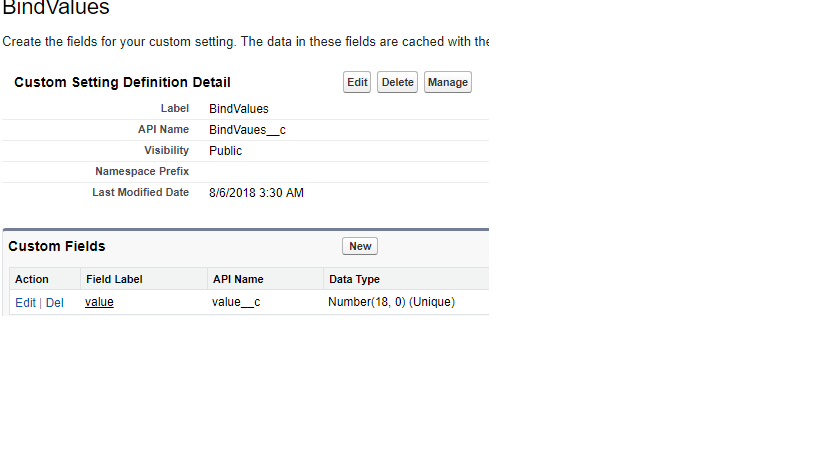Select the BindValues label value text
Screen dimensions: 819x460
(x=238, y=108)
